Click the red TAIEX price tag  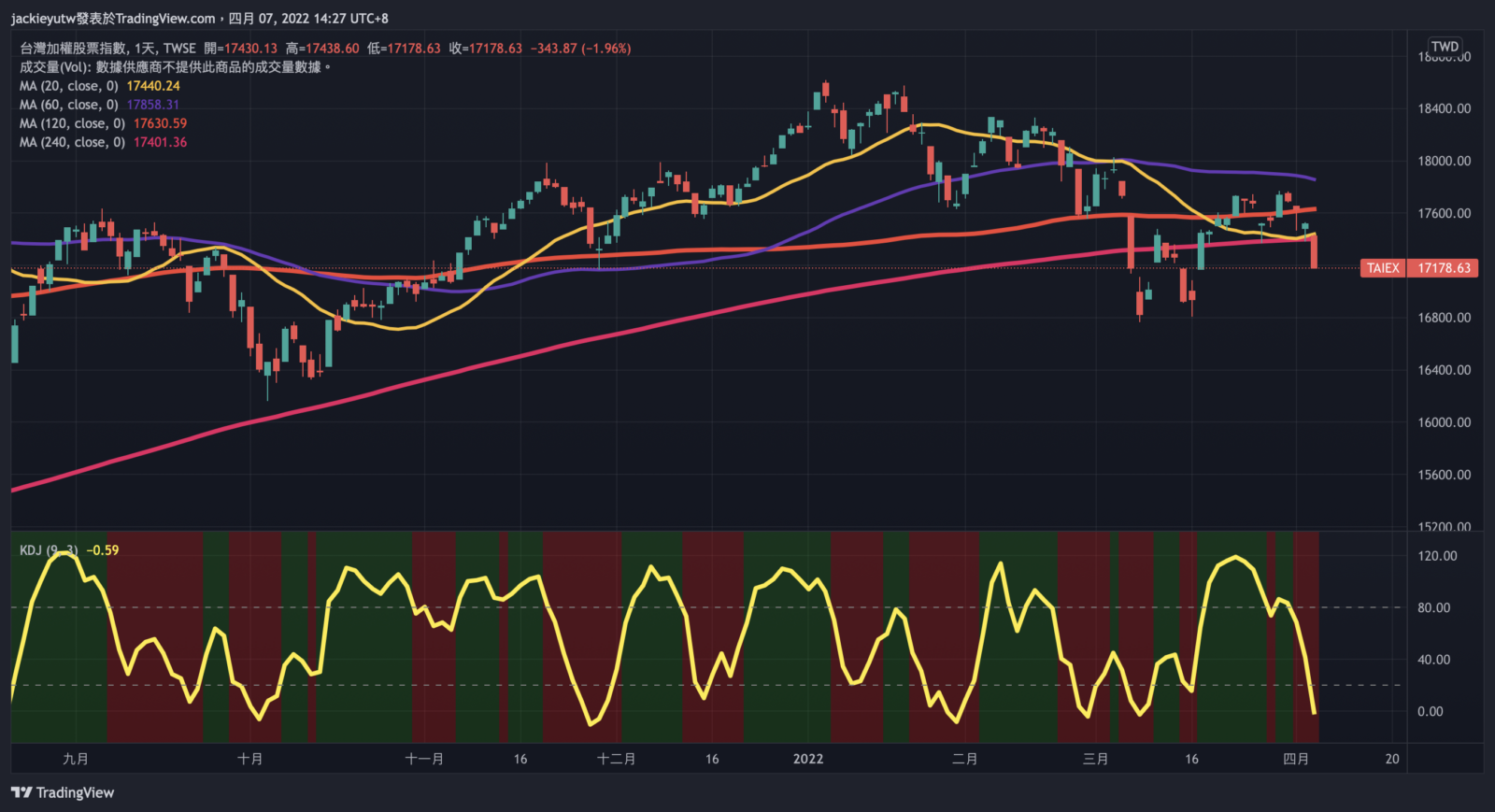1383,268
